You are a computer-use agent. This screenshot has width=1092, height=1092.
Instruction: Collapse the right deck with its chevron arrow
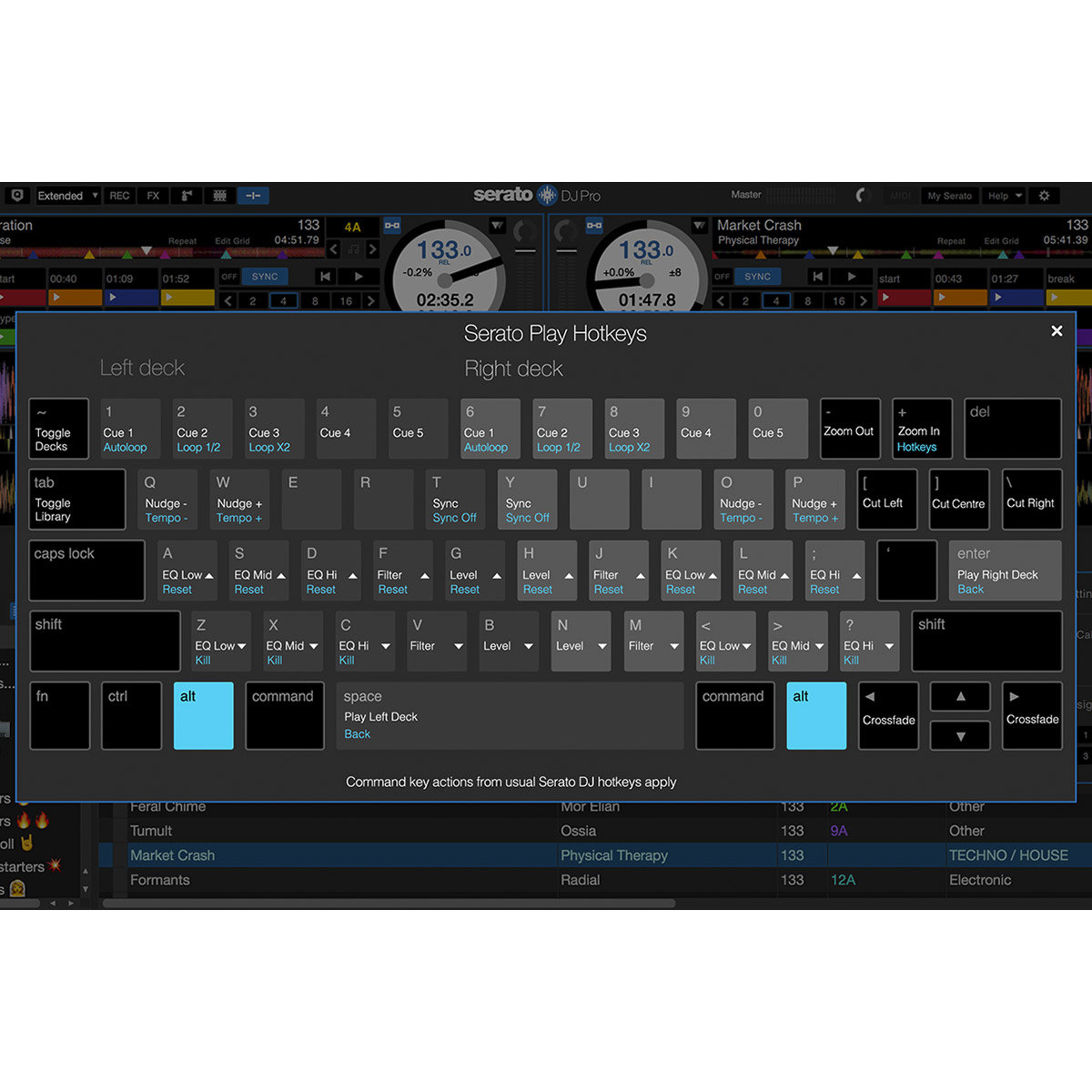pyautogui.click(x=701, y=225)
